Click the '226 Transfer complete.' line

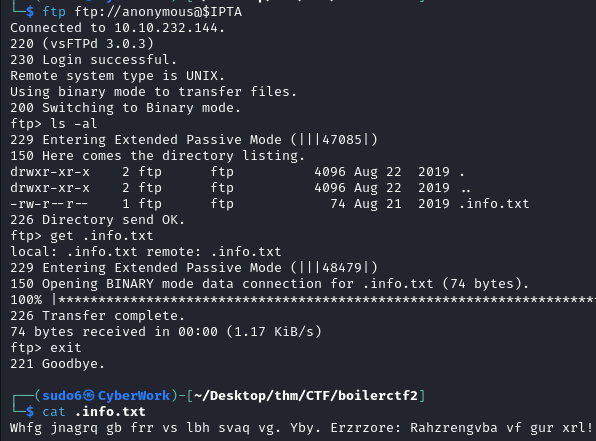[x=98, y=316]
